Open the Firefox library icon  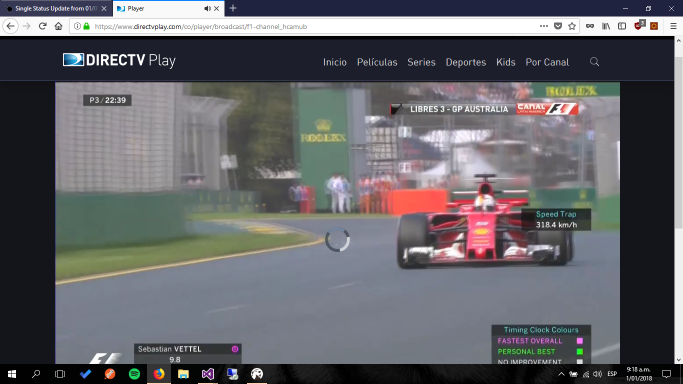click(x=606, y=26)
